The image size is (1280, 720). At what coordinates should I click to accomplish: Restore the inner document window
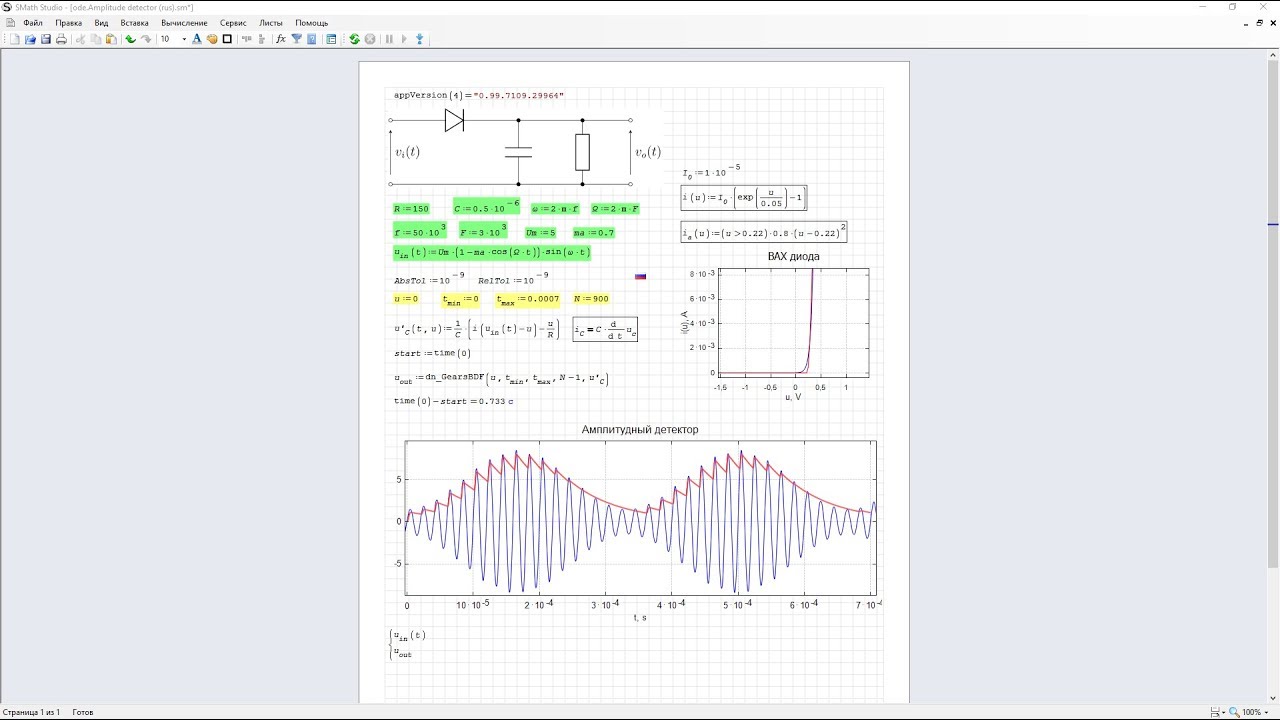coord(1259,22)
